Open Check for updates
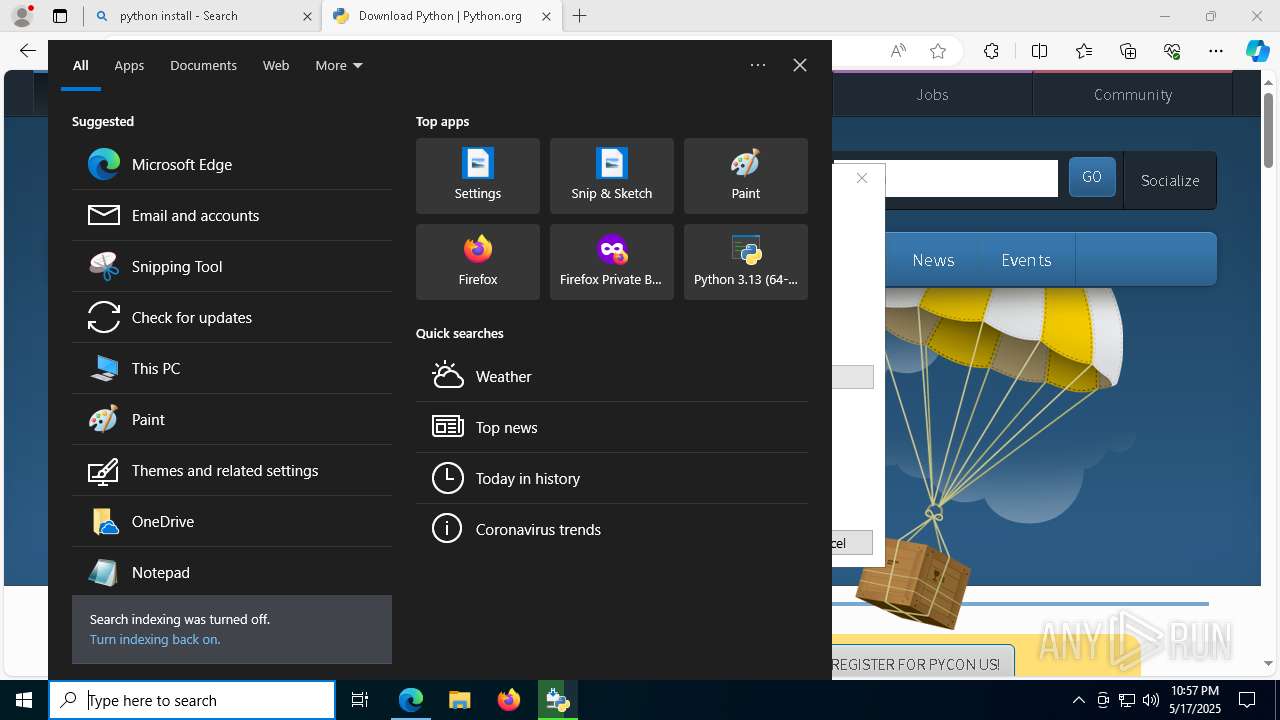The height and width of the screenshot is (720, 1280). pos(232,317)
